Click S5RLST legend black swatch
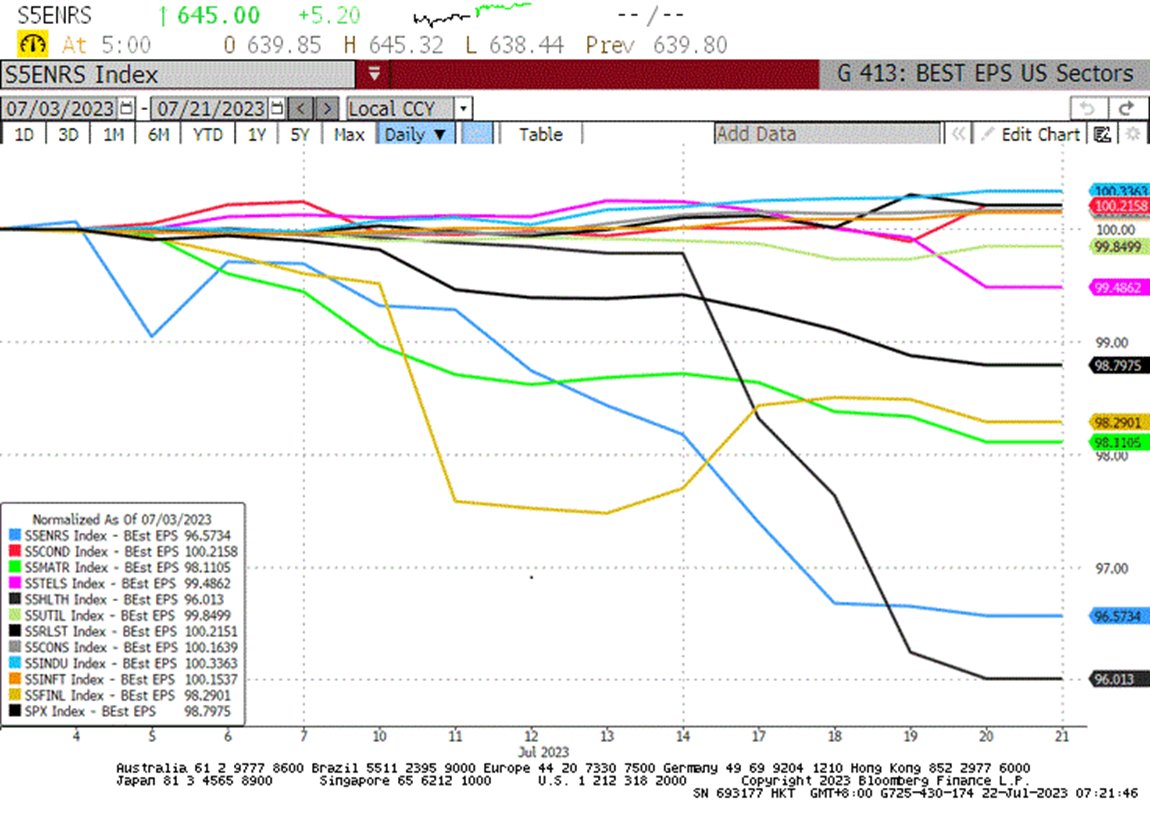 tap(15, 632)
